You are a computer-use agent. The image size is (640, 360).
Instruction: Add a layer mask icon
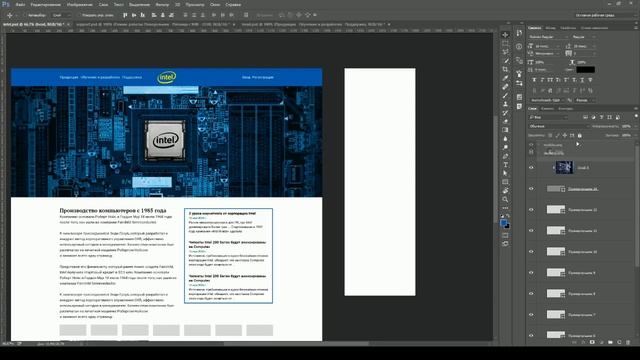click(592, 342)
